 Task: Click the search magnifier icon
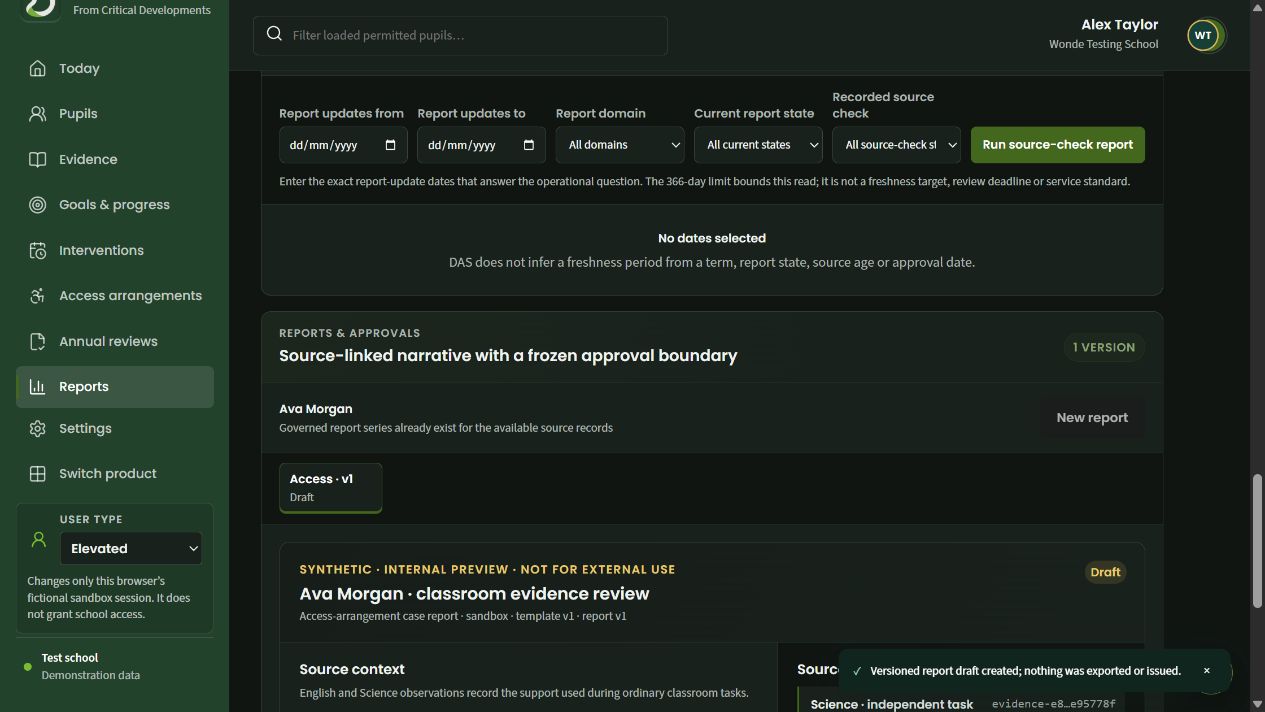(x=274, y=34)
